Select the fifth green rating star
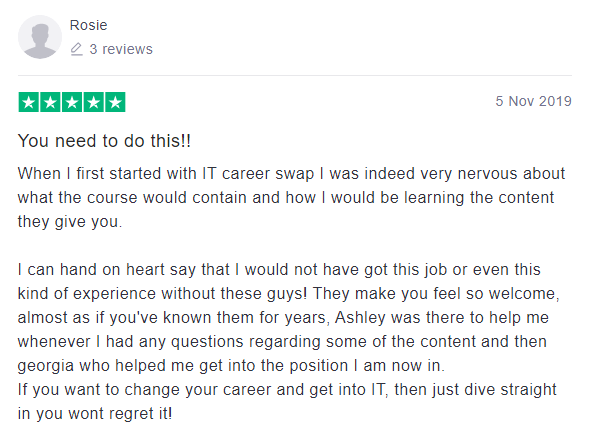The image size is (590, 433). [115, 102]
